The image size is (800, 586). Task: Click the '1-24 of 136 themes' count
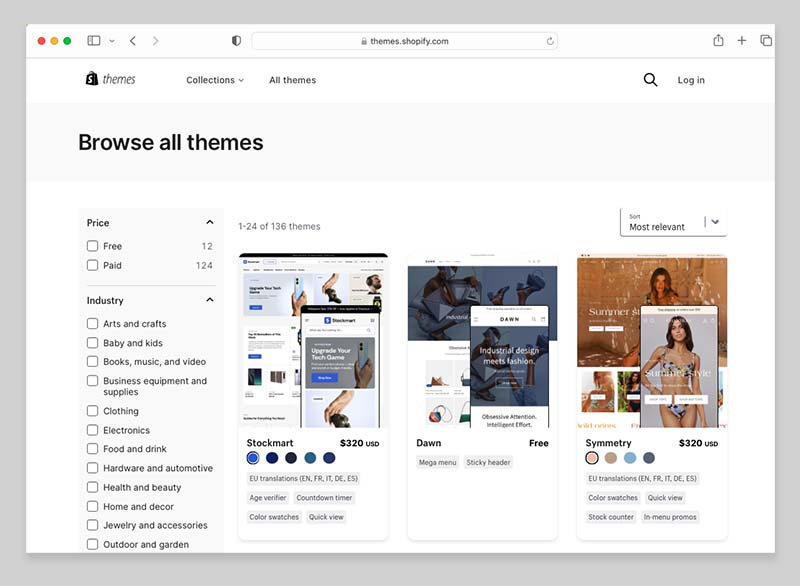point(279,226)
